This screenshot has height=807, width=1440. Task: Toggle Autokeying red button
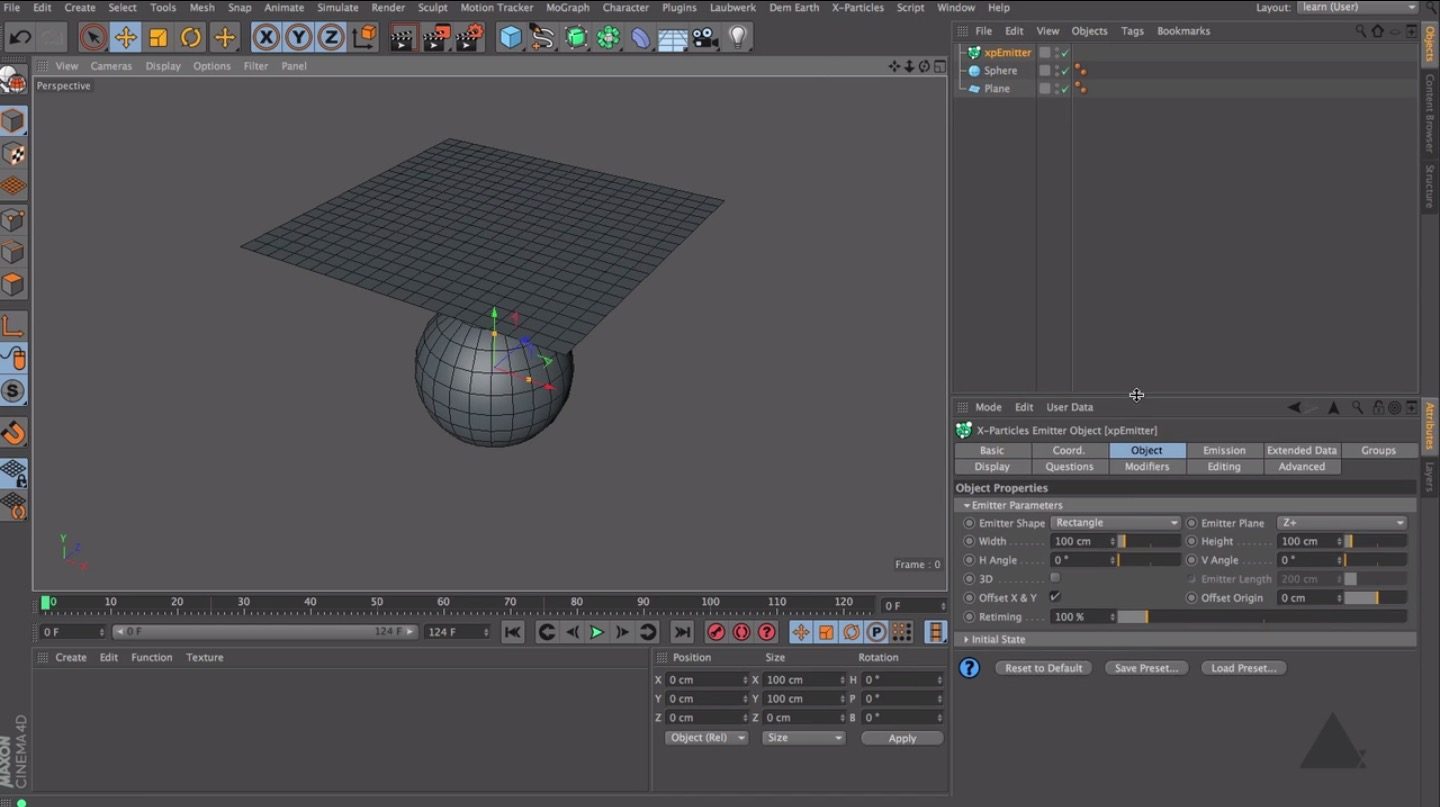coord(741,632)
